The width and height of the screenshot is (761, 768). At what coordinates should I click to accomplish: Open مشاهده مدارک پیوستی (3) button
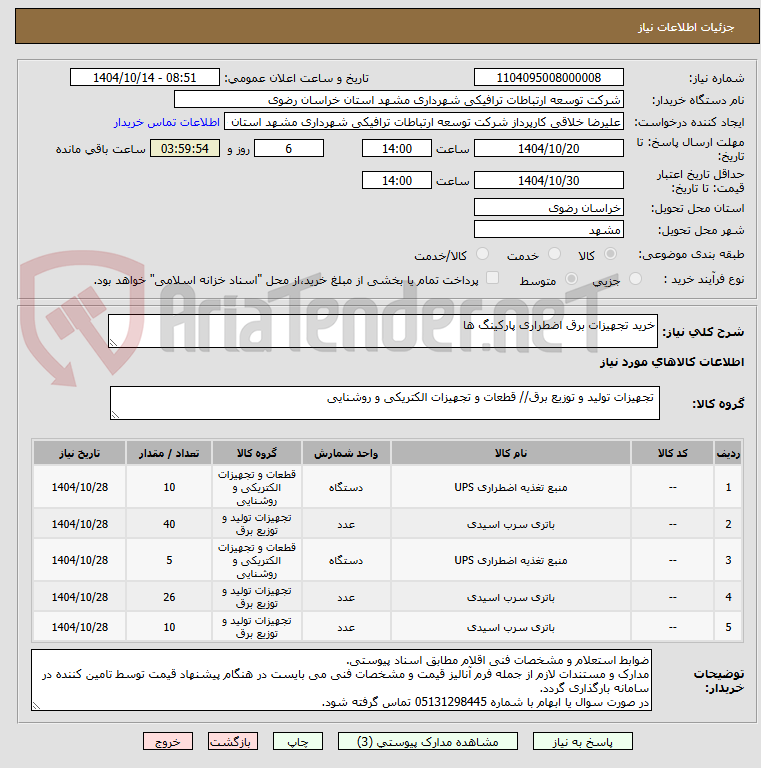click(427, 742)
